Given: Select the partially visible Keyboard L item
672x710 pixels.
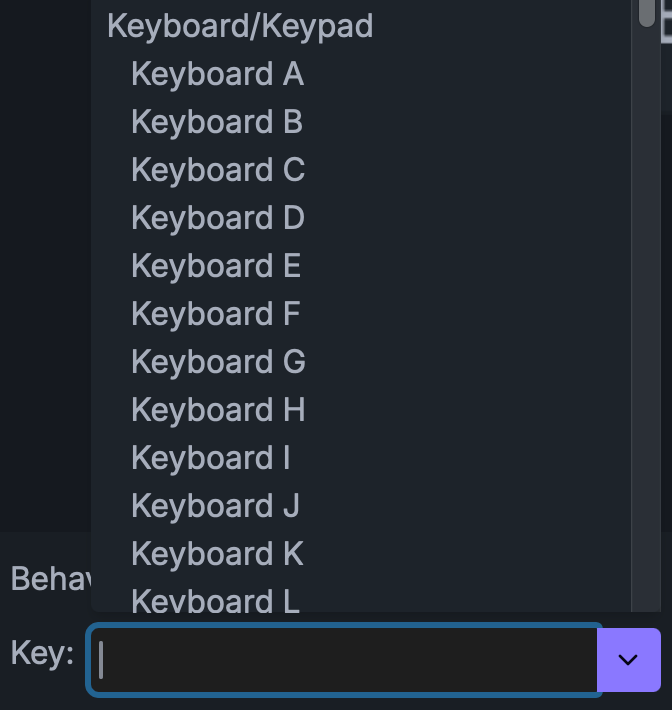Looking at the screenshot, I should pos(215,600).
